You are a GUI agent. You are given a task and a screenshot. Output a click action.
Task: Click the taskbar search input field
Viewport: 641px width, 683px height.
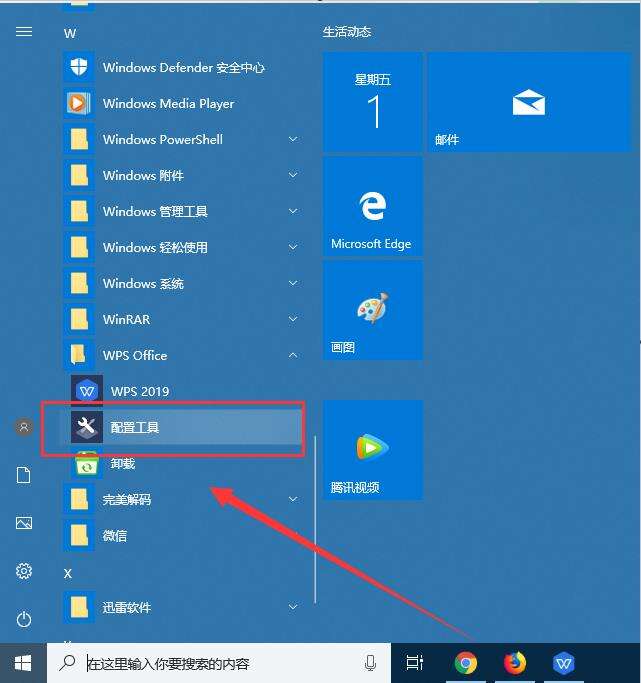click(219, 663)
